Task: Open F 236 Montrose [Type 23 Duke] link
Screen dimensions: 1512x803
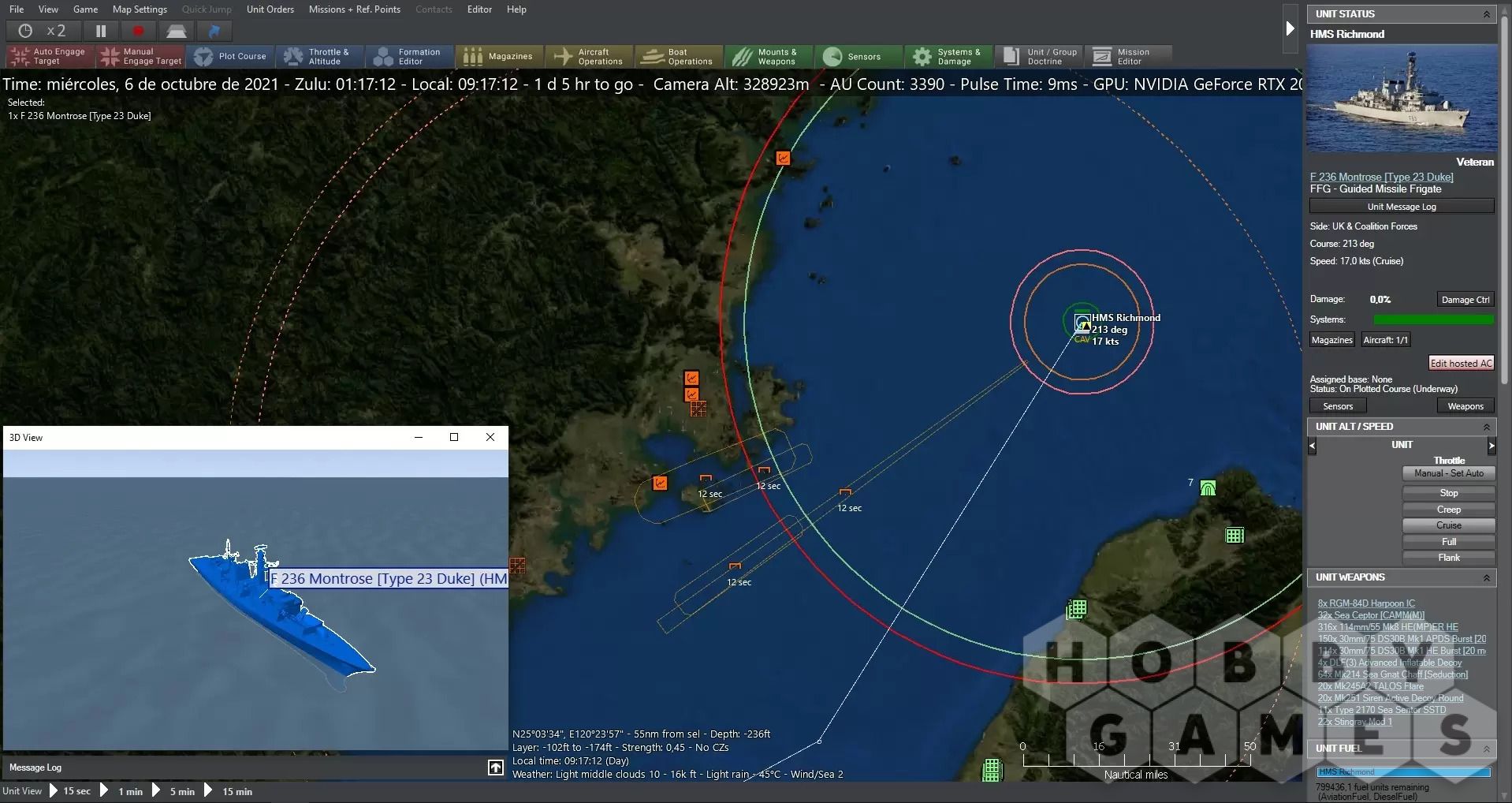Action: 1381,177
